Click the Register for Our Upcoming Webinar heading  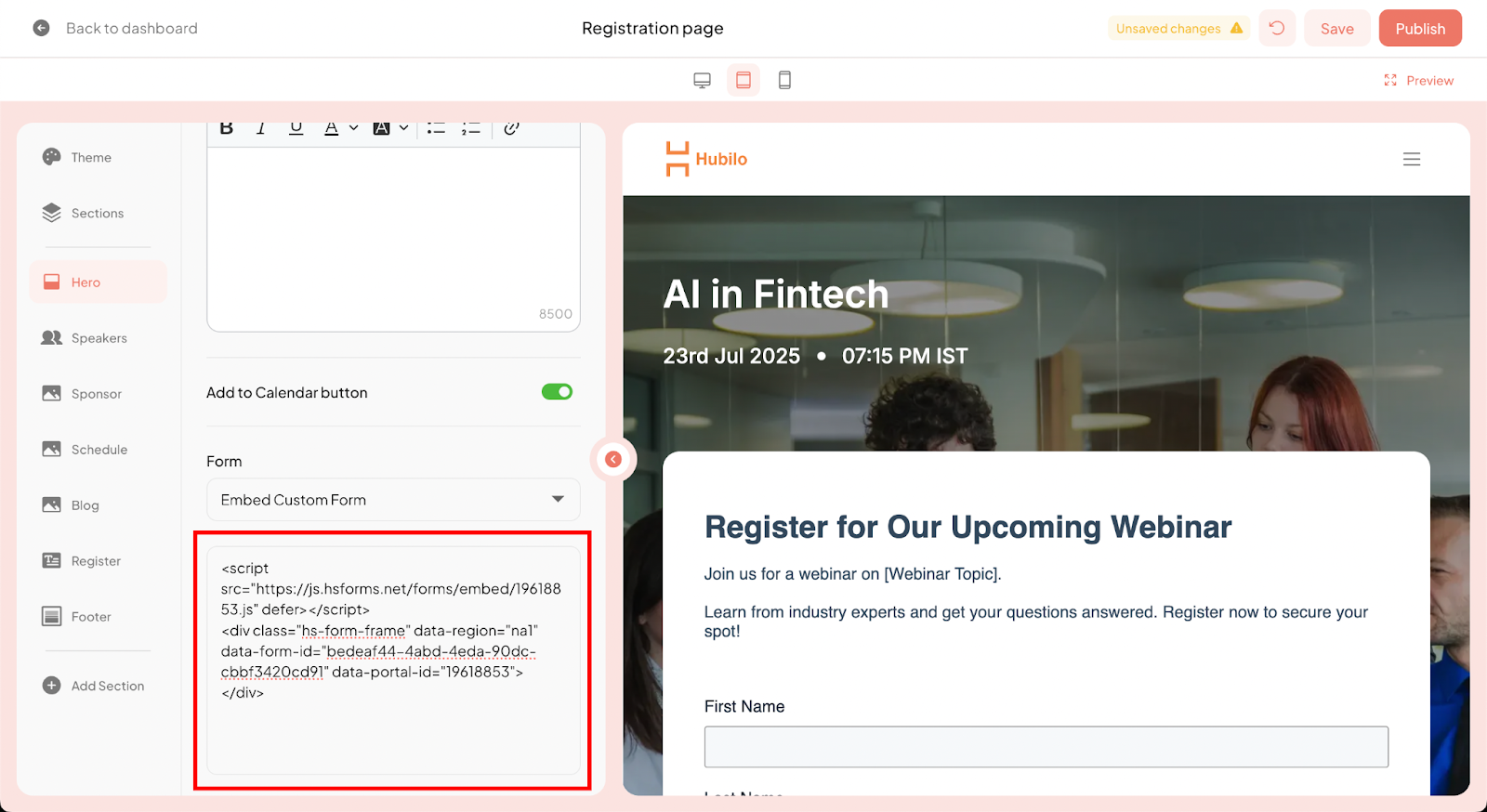(x=967, y=527)
